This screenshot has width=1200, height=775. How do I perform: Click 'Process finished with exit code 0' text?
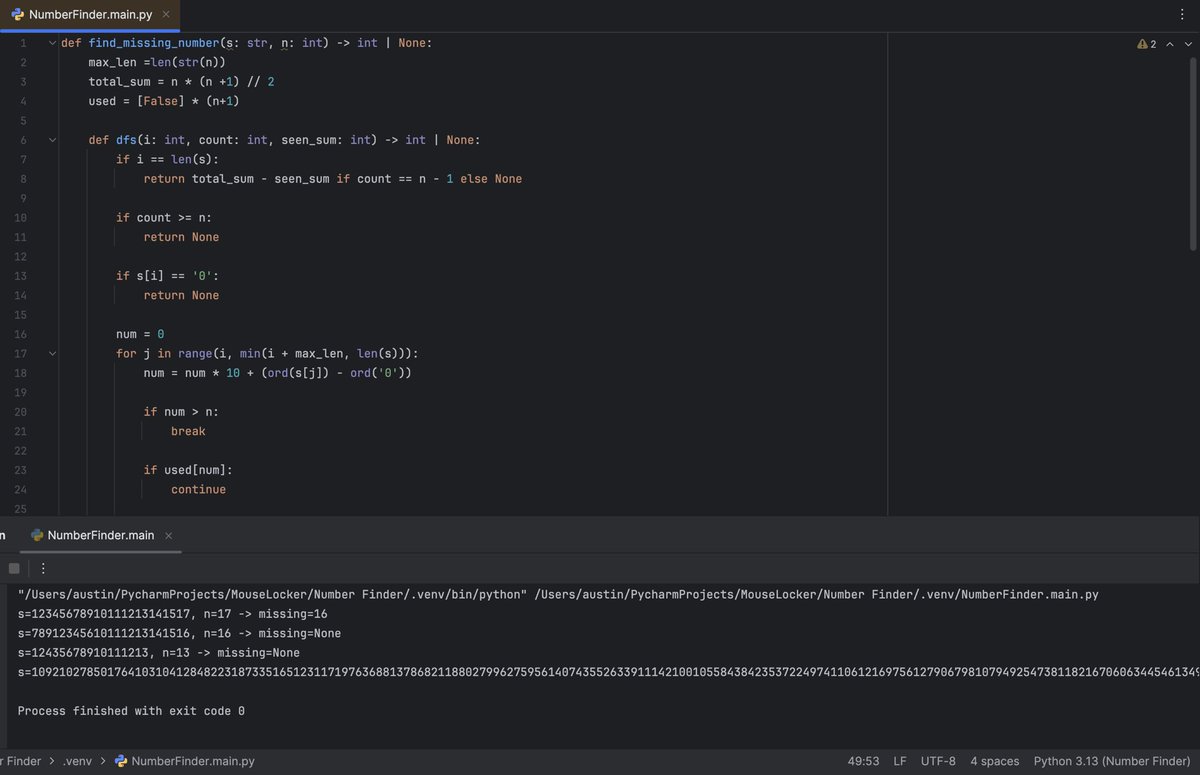coord(131,710)
